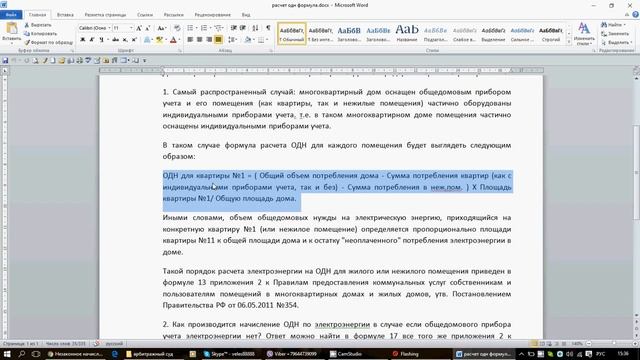640x360 pixels.
Task: Select the Название style thumbnail
Action: (407, 34)
